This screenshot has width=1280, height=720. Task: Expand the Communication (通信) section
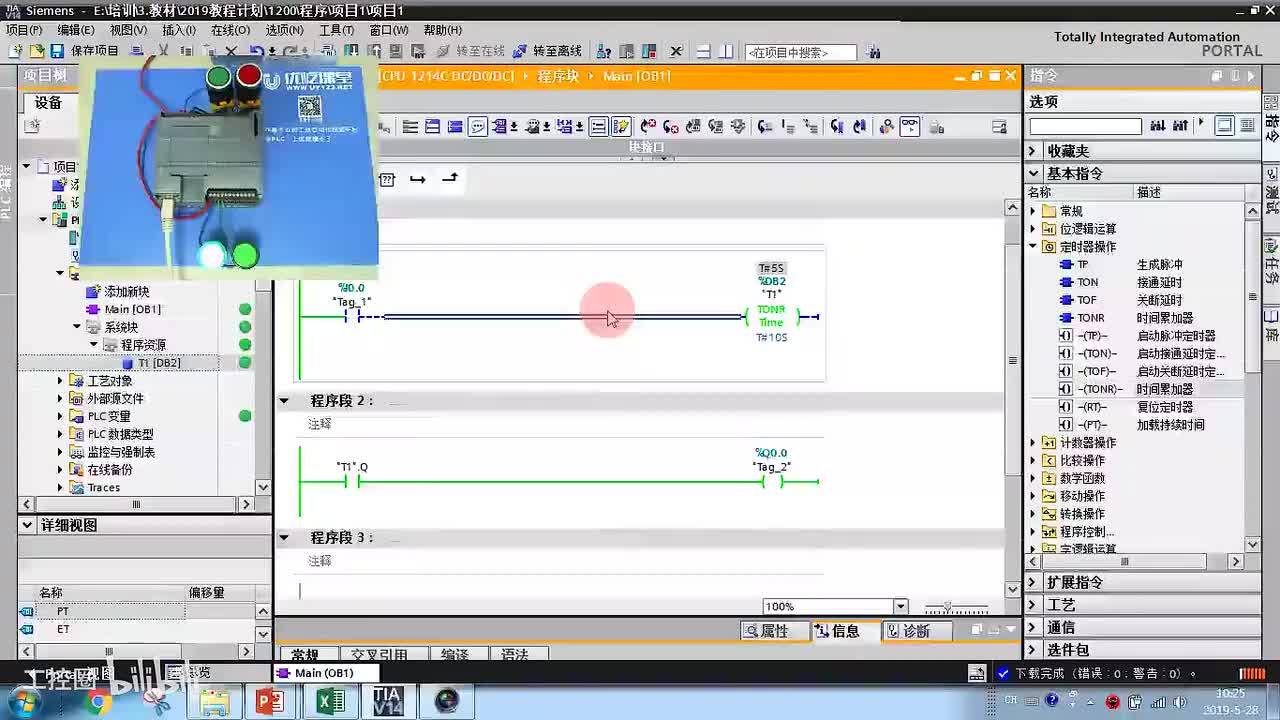click(x=1034, y=627)
